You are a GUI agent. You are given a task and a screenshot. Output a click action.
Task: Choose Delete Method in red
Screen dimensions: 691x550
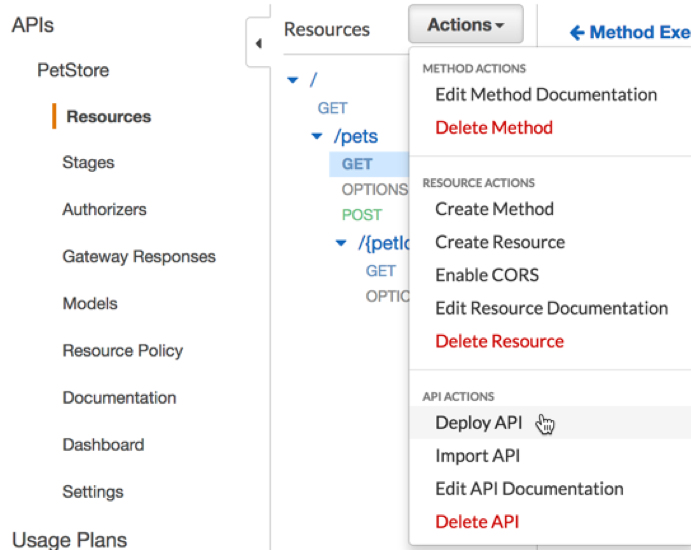(x=493, y=128)
